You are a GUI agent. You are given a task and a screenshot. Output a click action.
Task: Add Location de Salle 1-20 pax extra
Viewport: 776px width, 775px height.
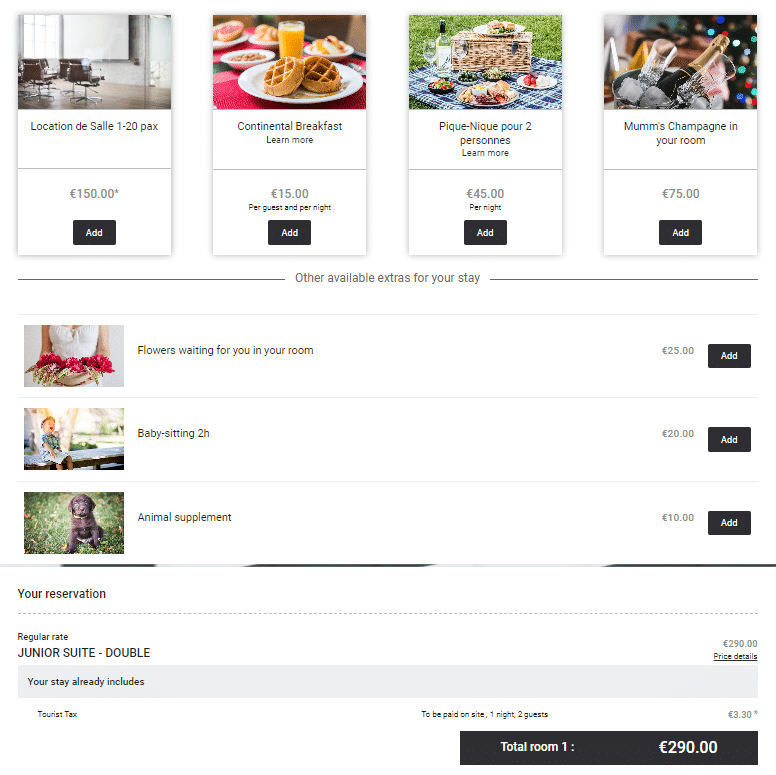[94, 233]
